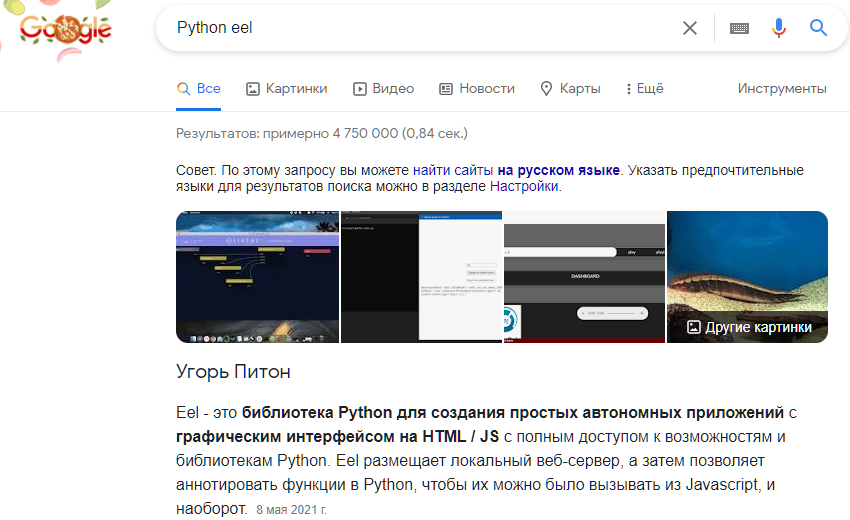Click the result count 'Результатов: примерно 4 750 000'
The height and width of the screenshot is (520, 850).
(x=287, y=133)
